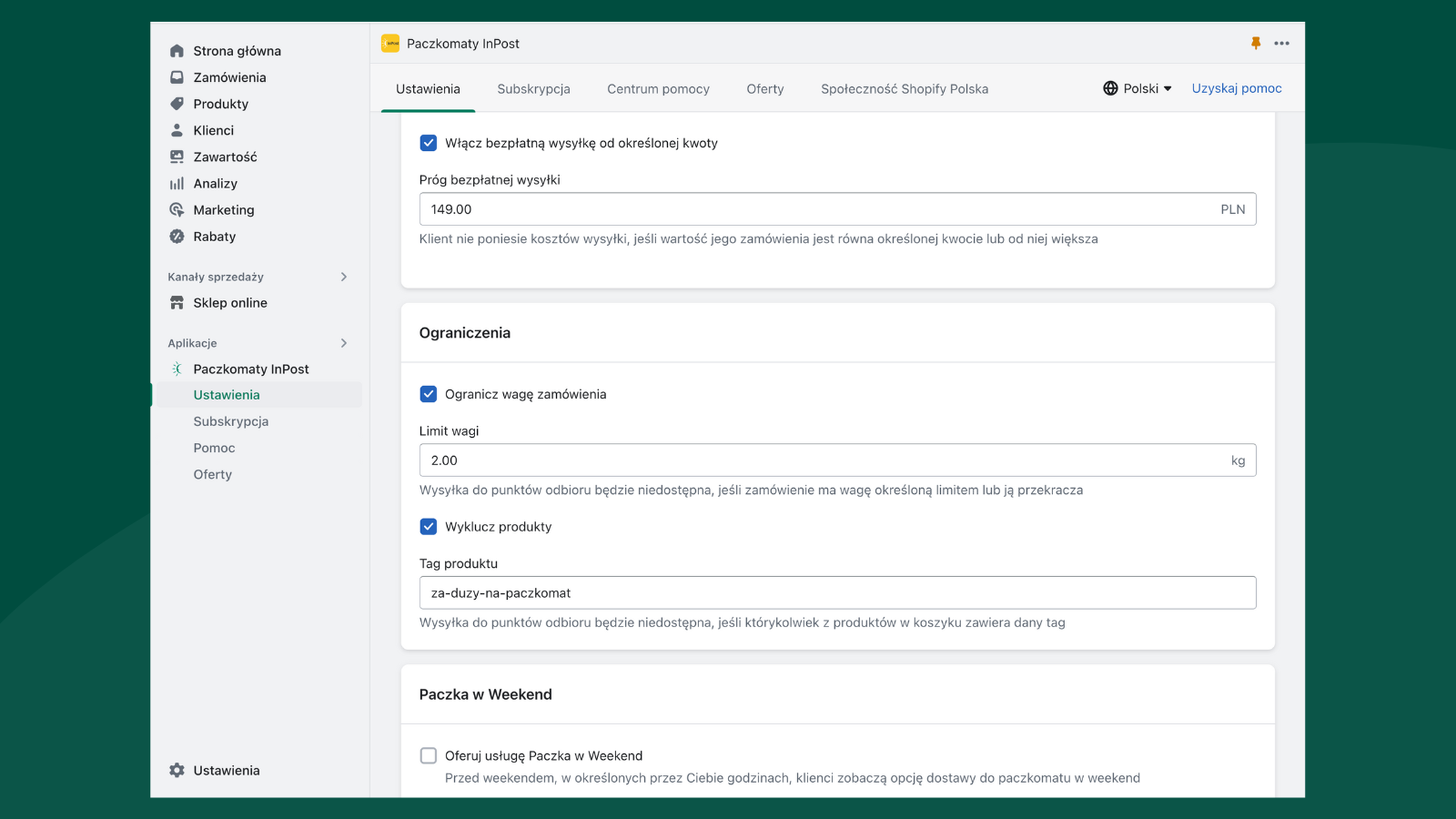Click the Uzyskaj pomoc link

click(1236, 88)
